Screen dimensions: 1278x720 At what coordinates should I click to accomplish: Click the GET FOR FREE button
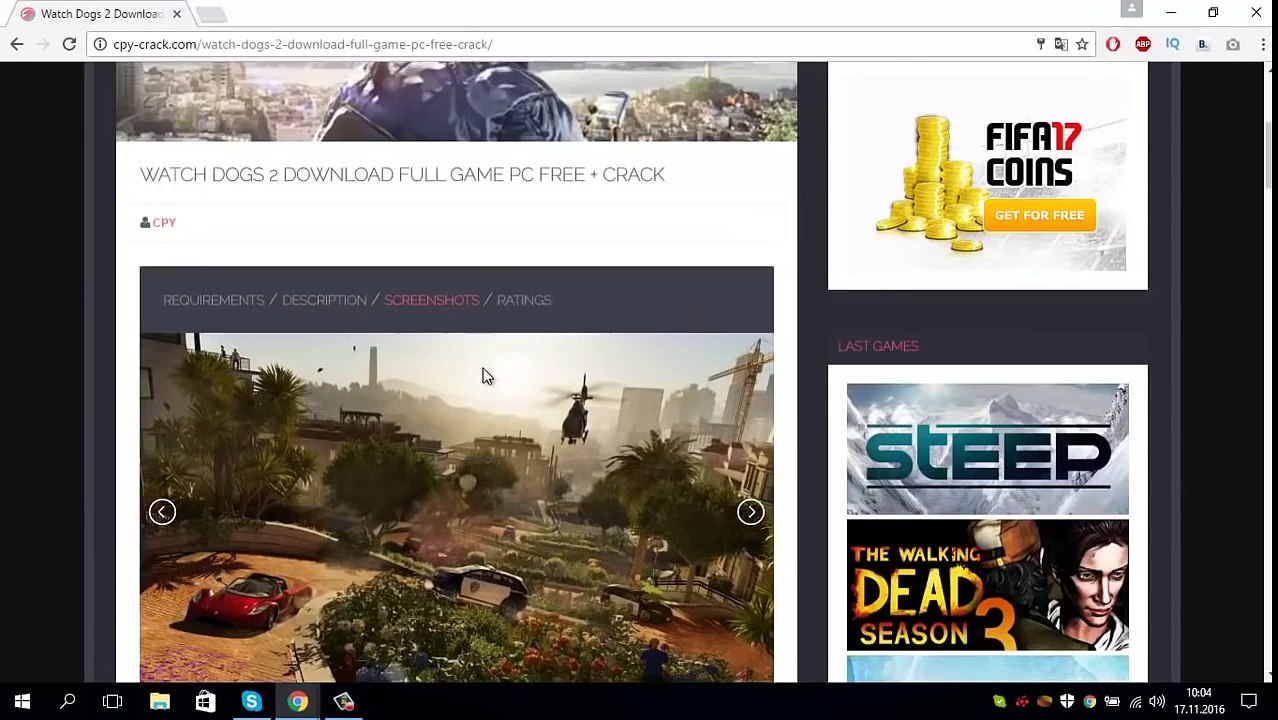pyautogui.click(x=1039, y=215)
